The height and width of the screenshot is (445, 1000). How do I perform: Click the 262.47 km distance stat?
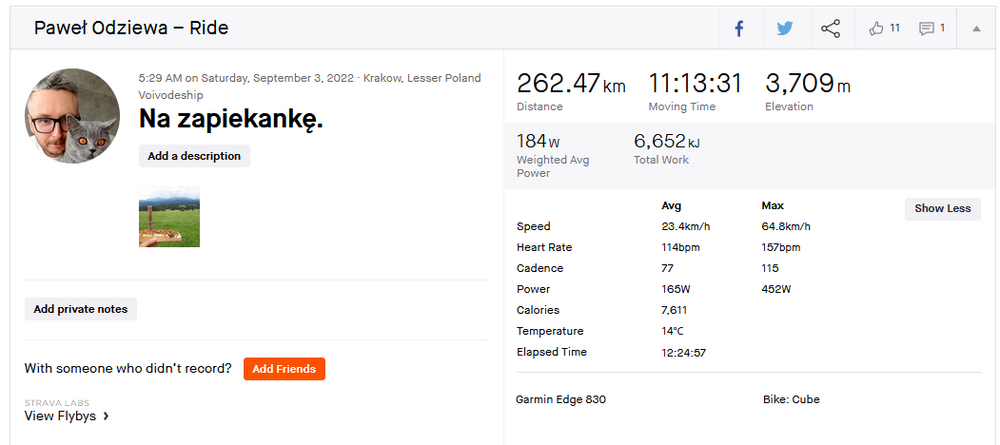(570, 86)
